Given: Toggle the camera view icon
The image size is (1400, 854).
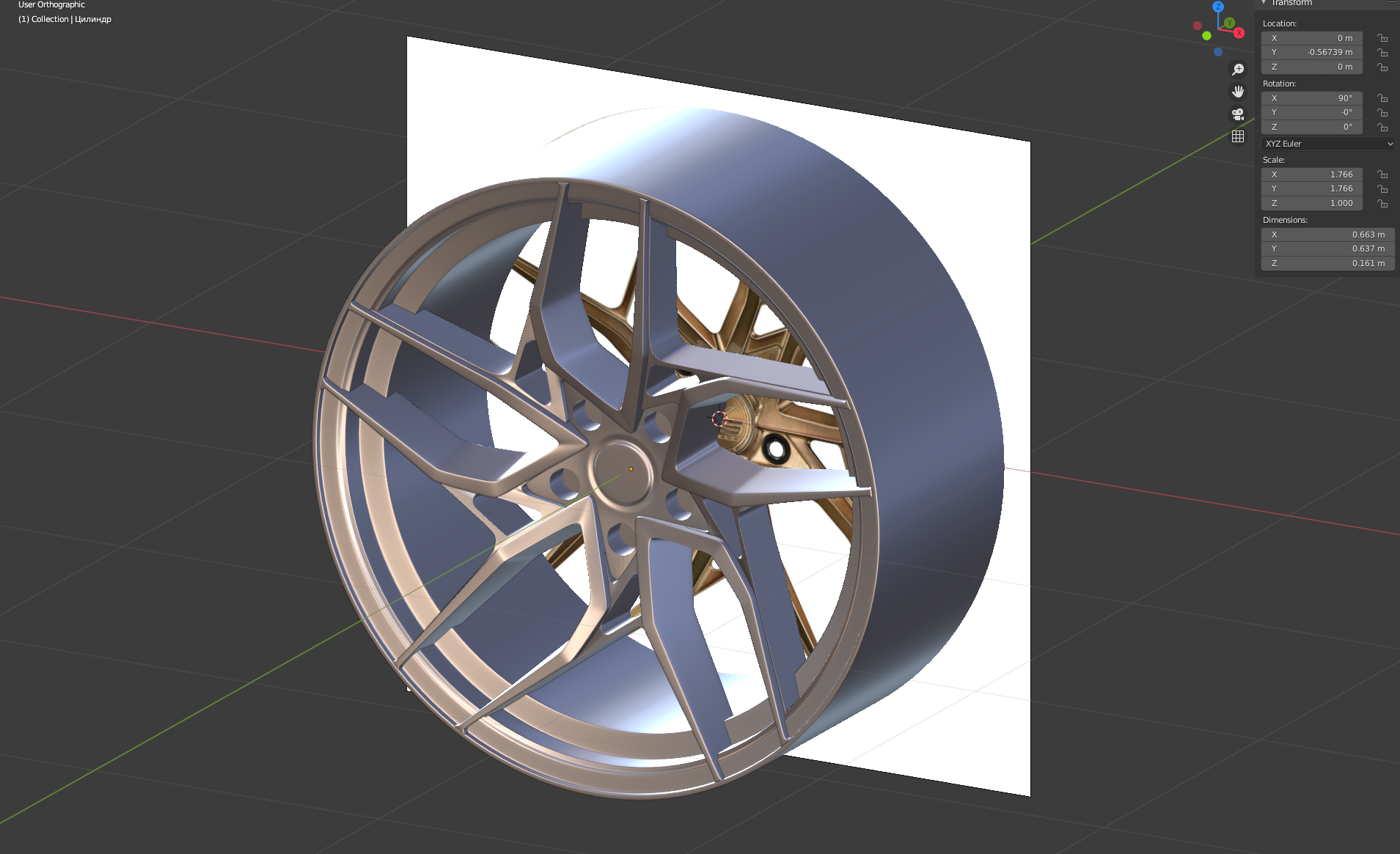Looking at the screenshot, I should tap(1238, 114).
